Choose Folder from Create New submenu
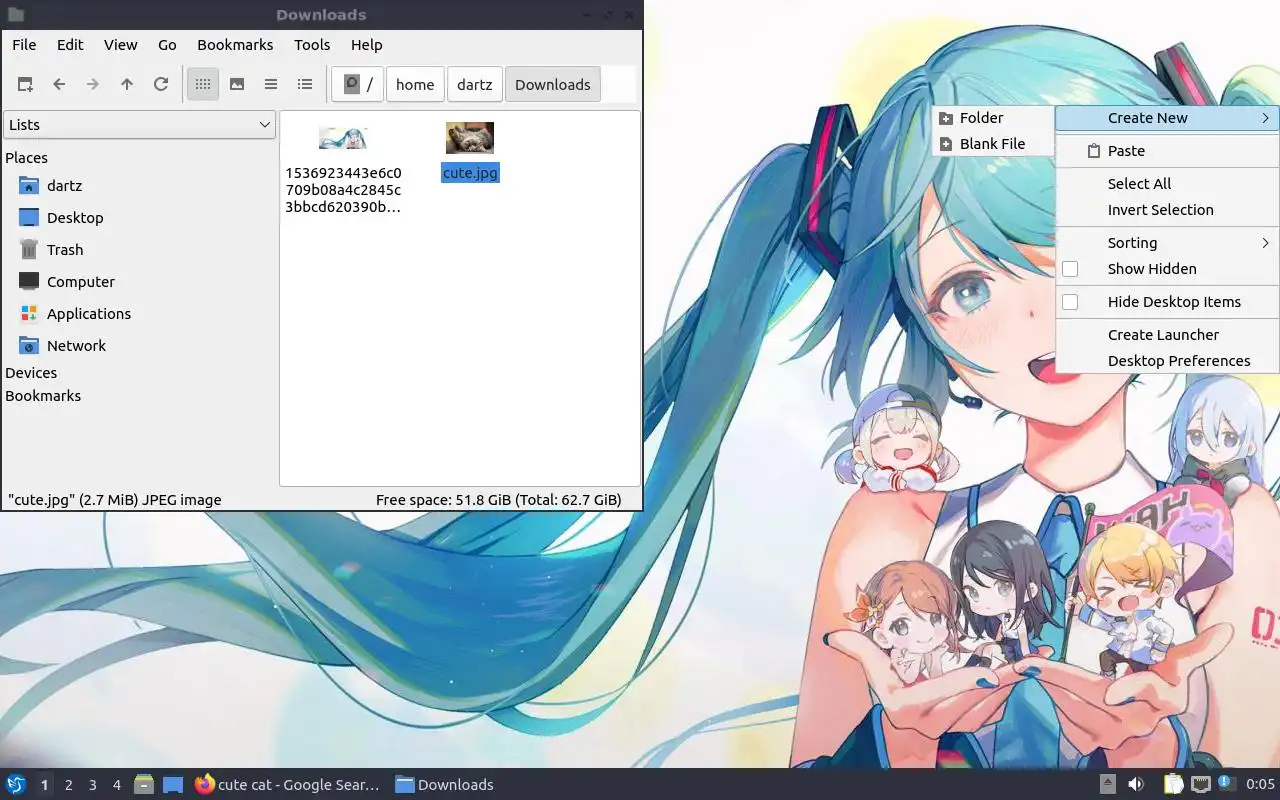The height and width of the screenshot is (800, 1280). pyautogui.click(x=992, y=118)
